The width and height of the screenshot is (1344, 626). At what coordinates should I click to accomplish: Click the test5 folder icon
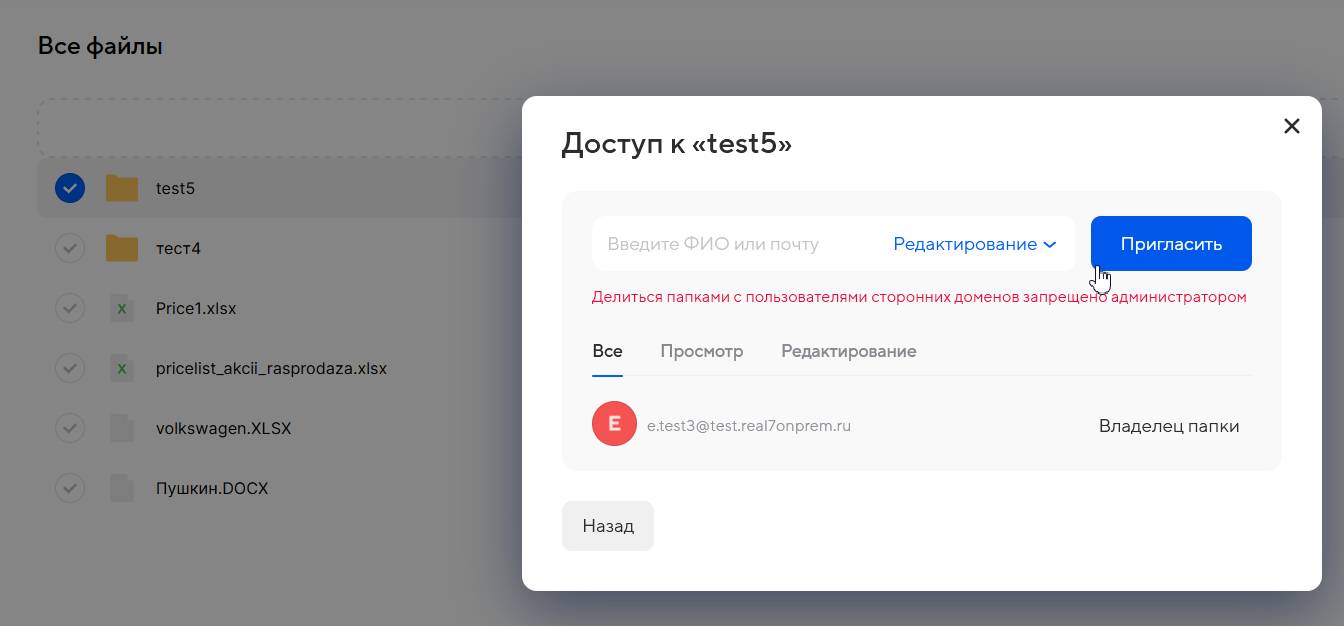[x=122, y=188]
